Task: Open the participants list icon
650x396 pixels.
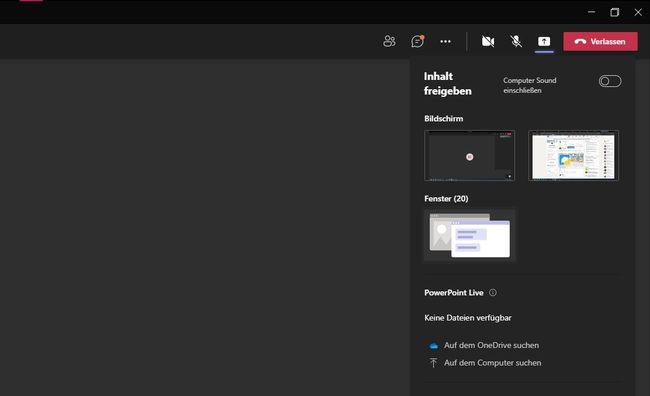Action: (x=389, y=41)
